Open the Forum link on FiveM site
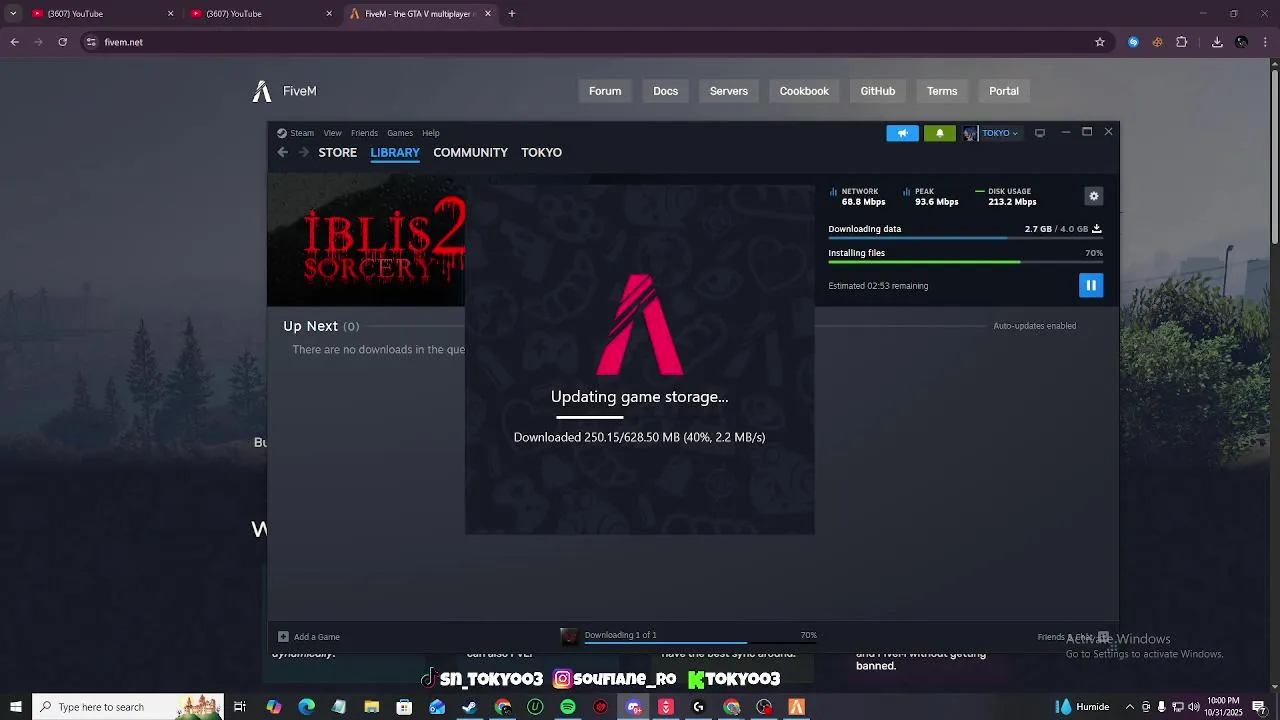Screen dimensions: 1280x720 (605, 91)
